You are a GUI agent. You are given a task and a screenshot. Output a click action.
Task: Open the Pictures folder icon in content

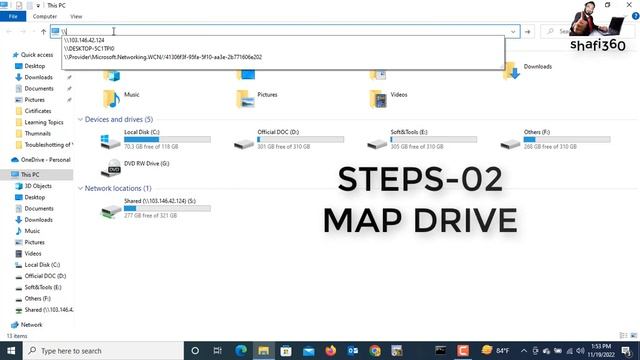coord(245,98)
